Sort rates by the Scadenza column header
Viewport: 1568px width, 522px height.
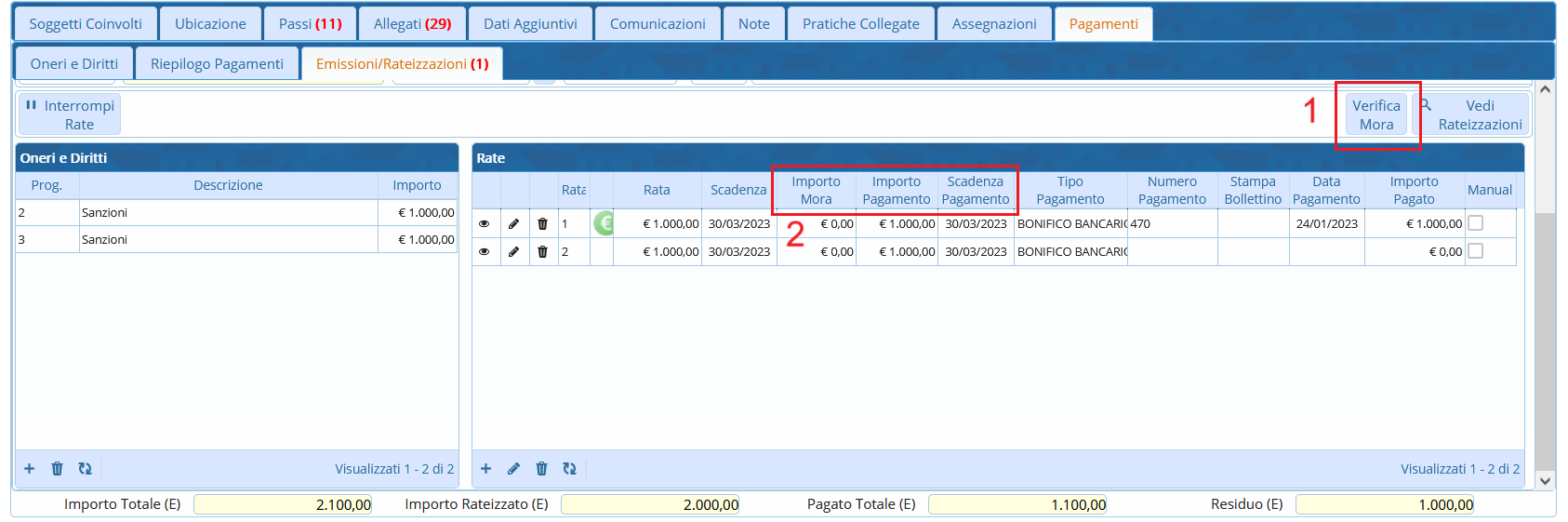[738, 190]
